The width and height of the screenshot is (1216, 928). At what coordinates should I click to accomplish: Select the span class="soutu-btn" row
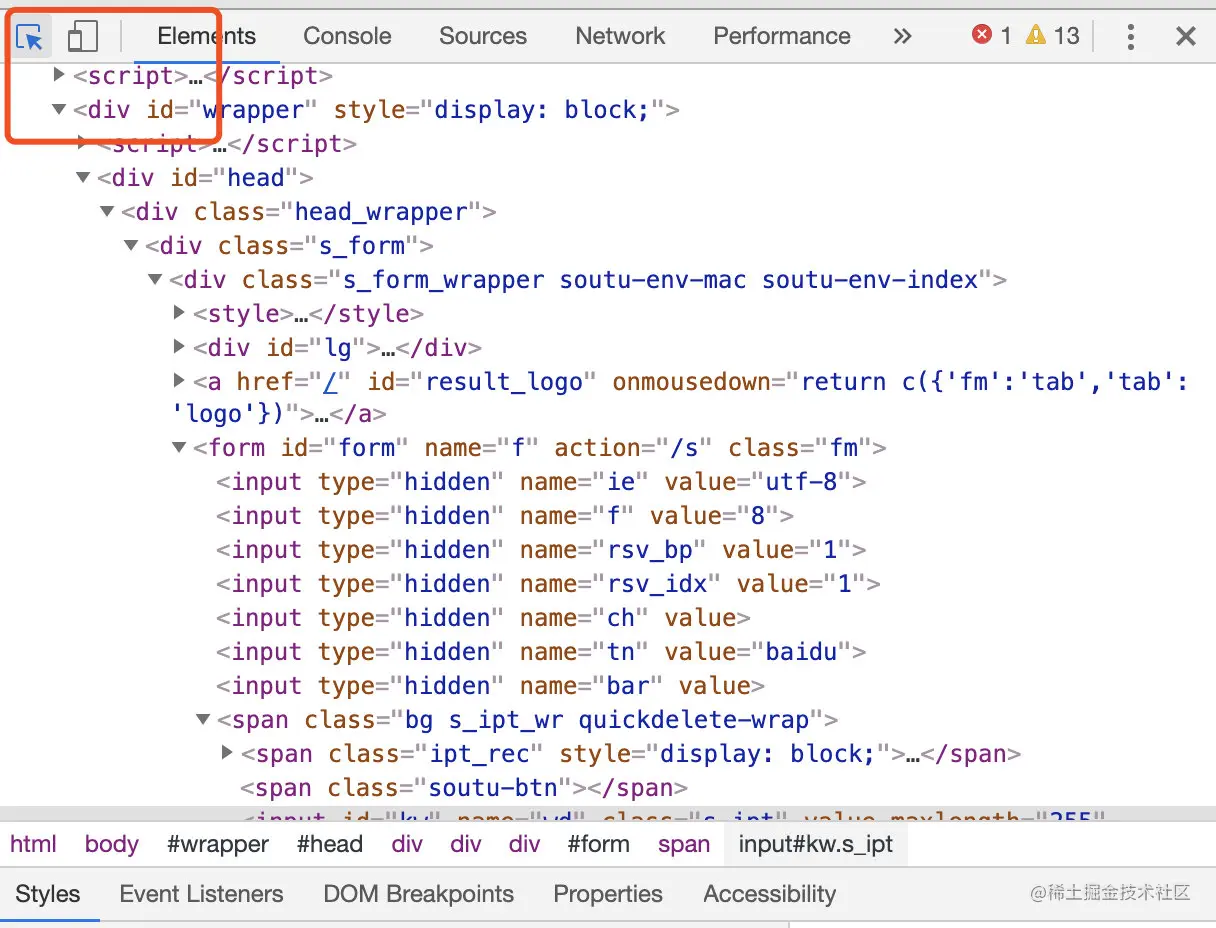[464, 788]
